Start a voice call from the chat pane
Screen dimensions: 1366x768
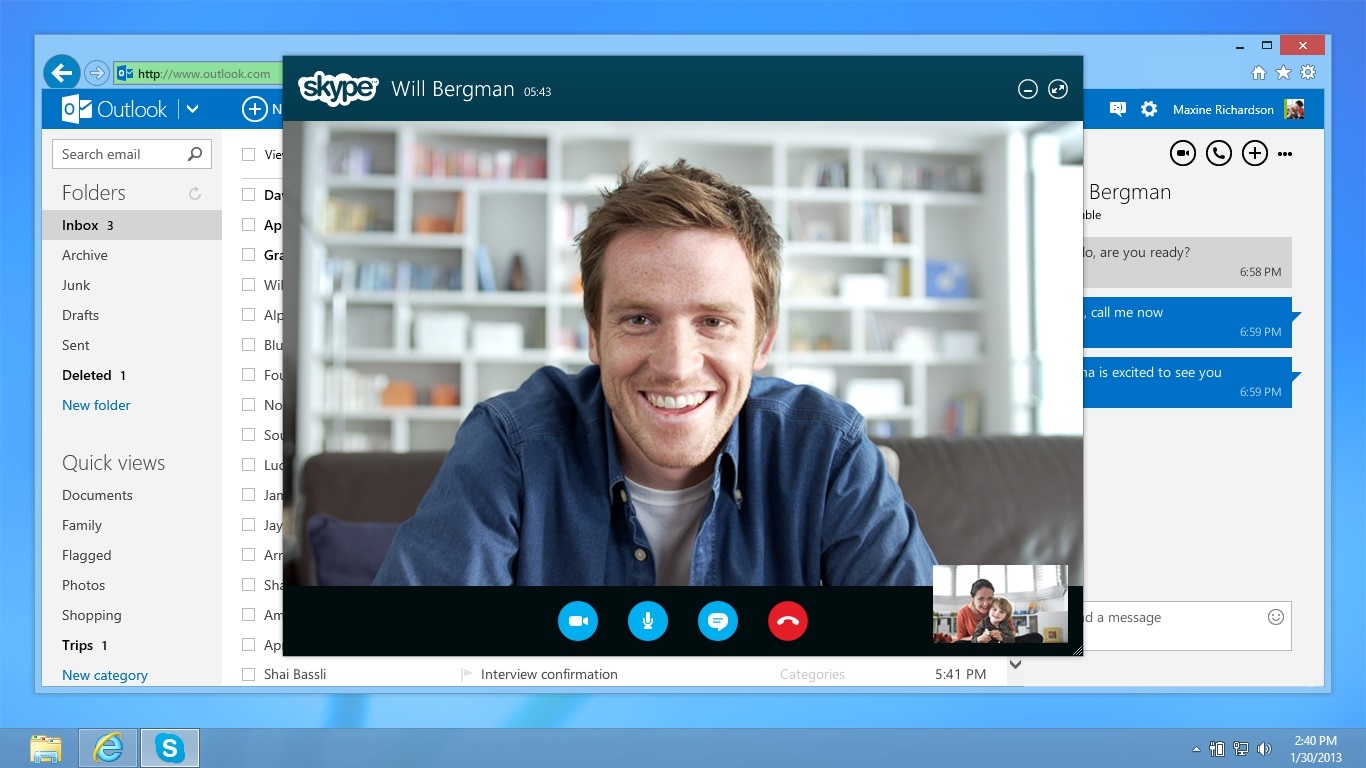tap(1218, 153)
